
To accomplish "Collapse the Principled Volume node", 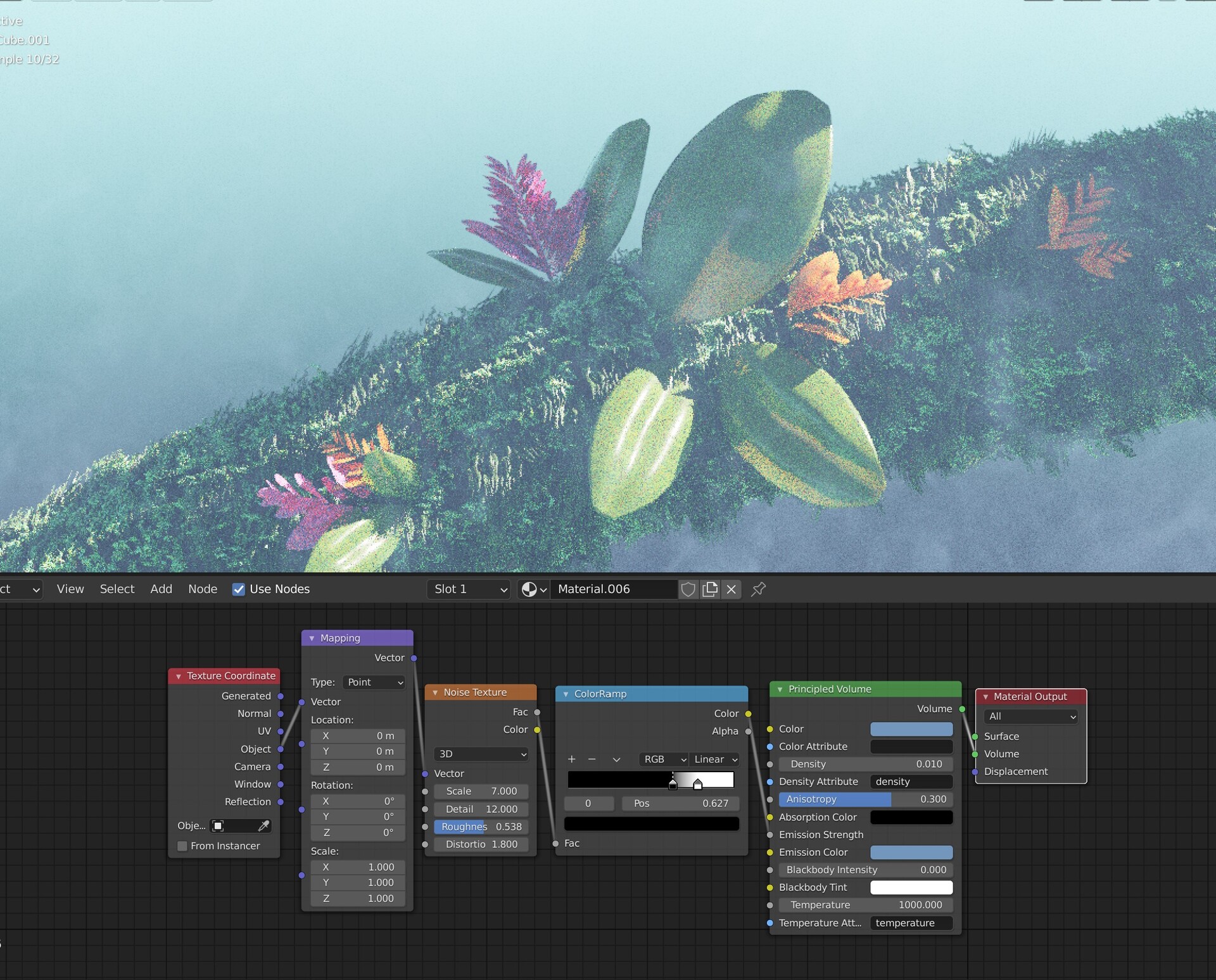I will point(780,689).
